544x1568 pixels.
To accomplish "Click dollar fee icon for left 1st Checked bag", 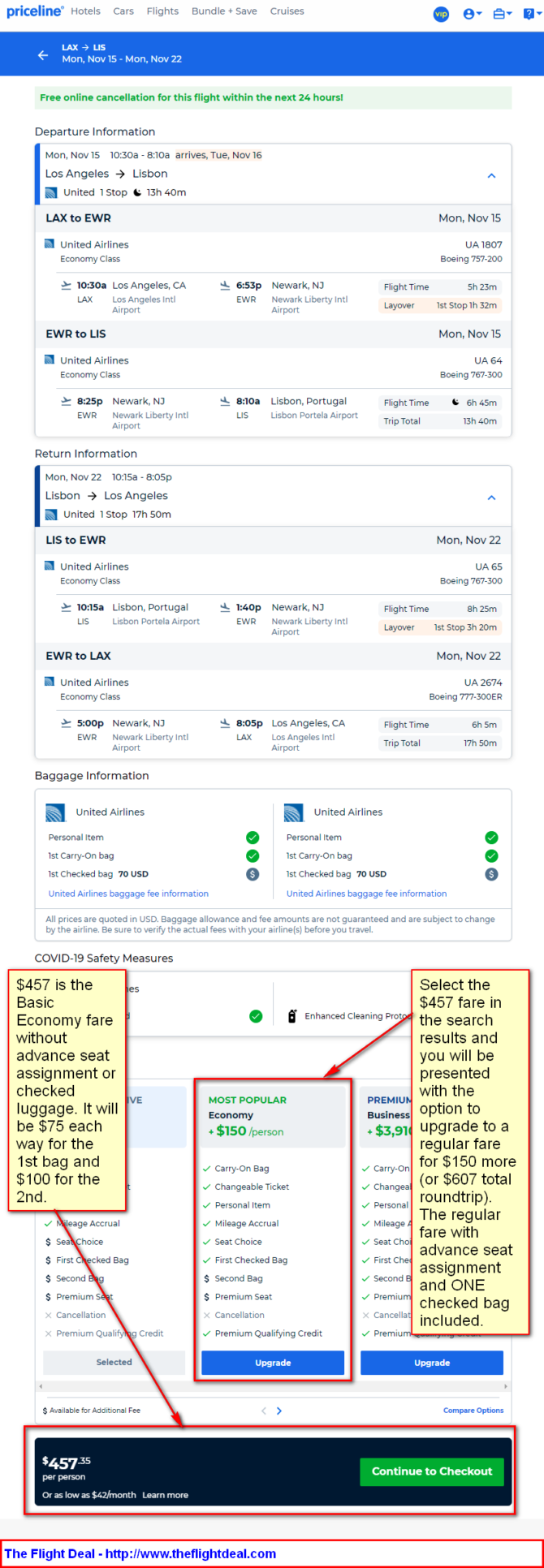I will (x=253, y=874).
